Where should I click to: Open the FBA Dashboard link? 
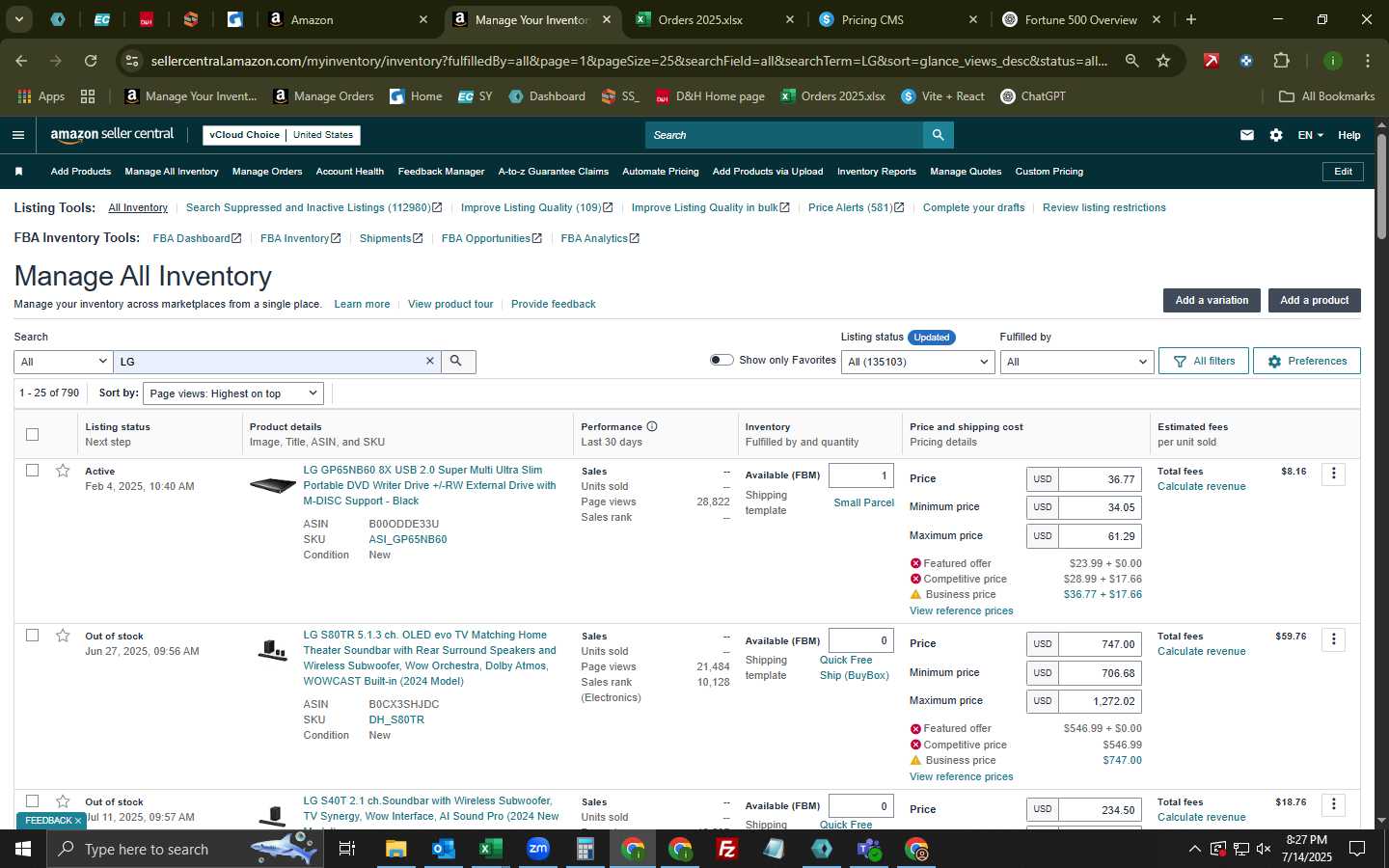197,238
